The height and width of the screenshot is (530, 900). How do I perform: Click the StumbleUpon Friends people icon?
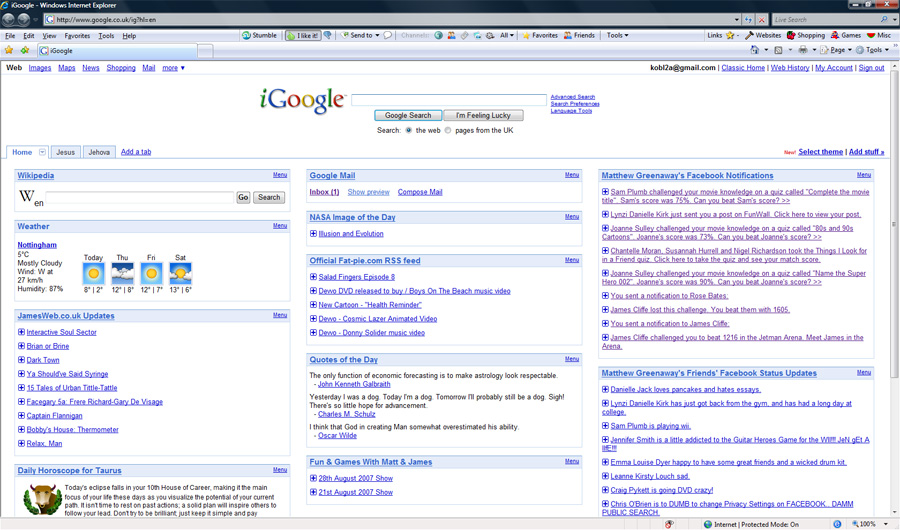(x=568, y=35)
